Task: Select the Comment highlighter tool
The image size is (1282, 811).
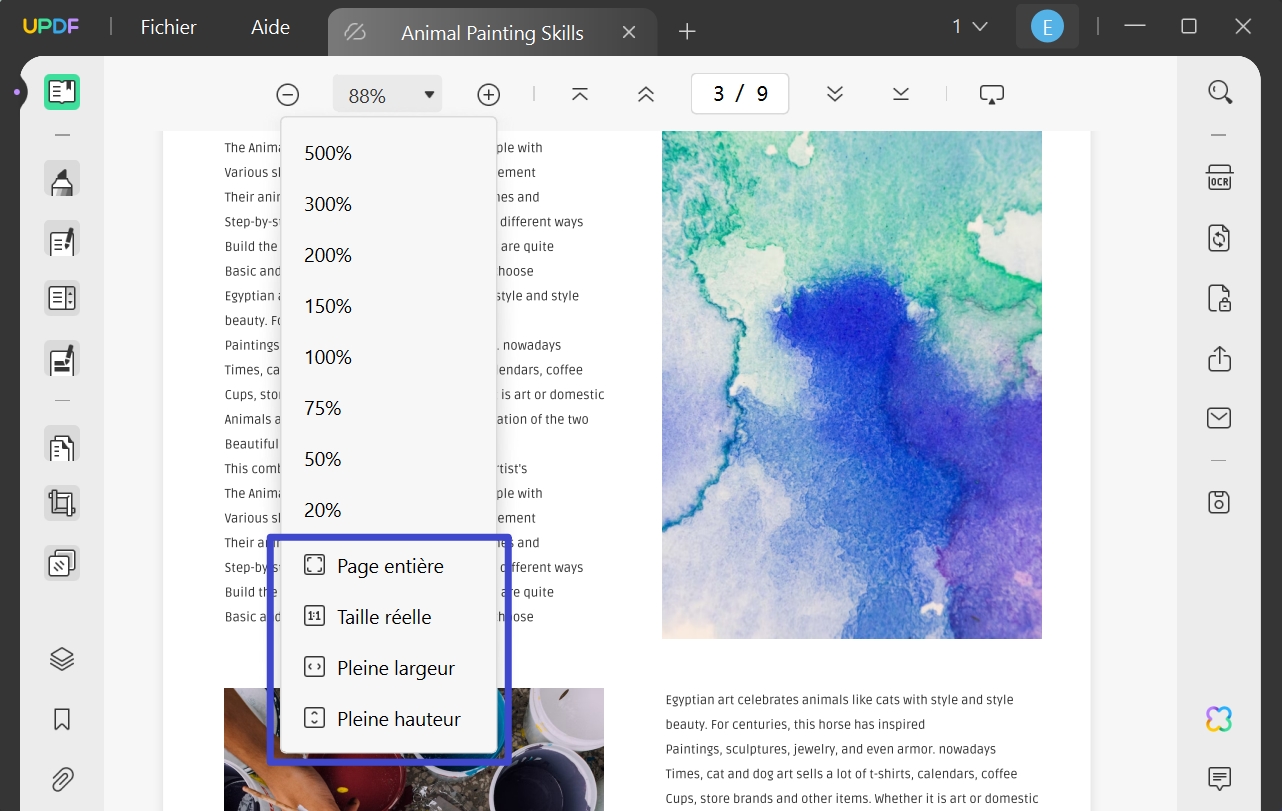Action: (62, 180)
